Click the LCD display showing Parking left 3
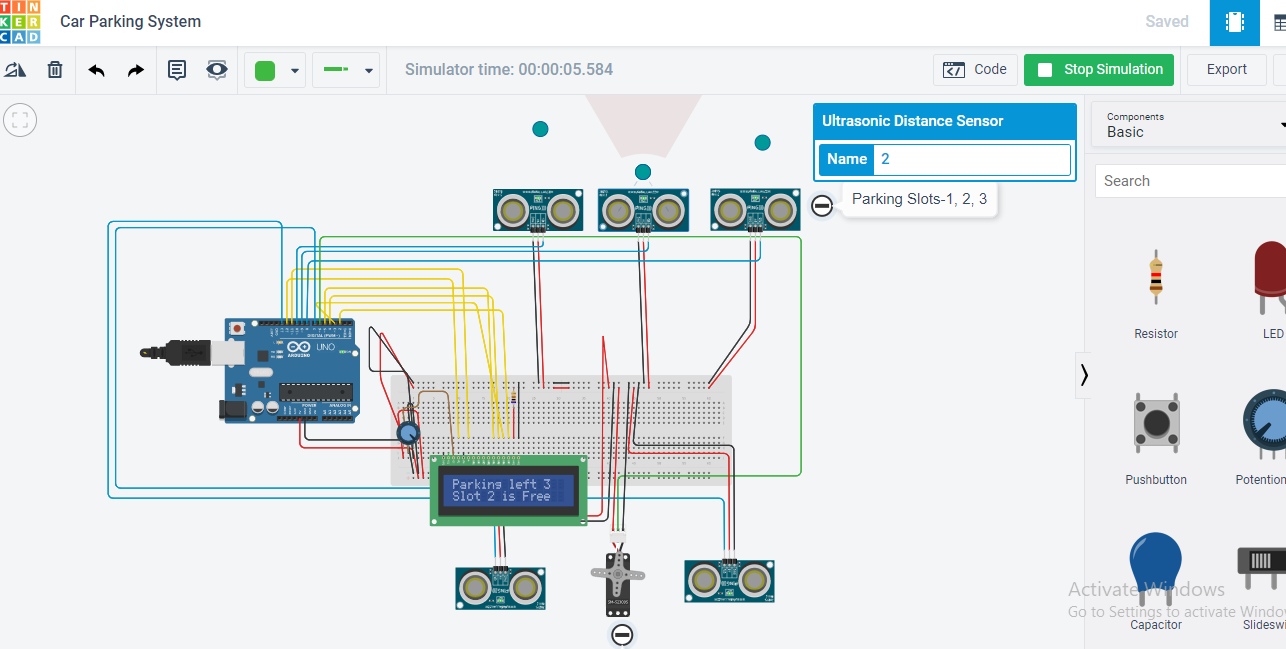The width and height of the screenshot is (1286, 649). (x=509, y=490)
